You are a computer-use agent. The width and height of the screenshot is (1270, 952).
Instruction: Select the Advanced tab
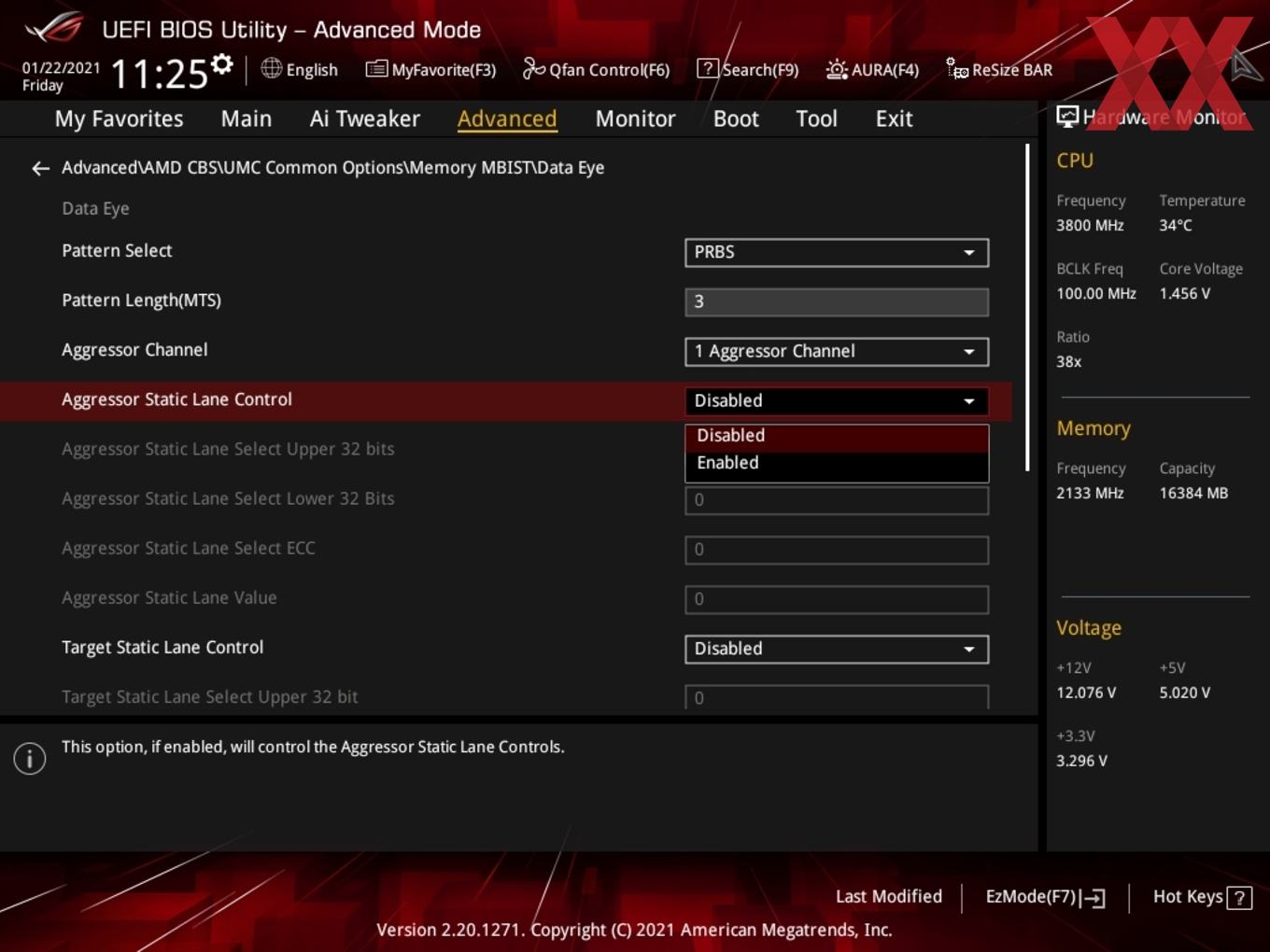point(507,119)
